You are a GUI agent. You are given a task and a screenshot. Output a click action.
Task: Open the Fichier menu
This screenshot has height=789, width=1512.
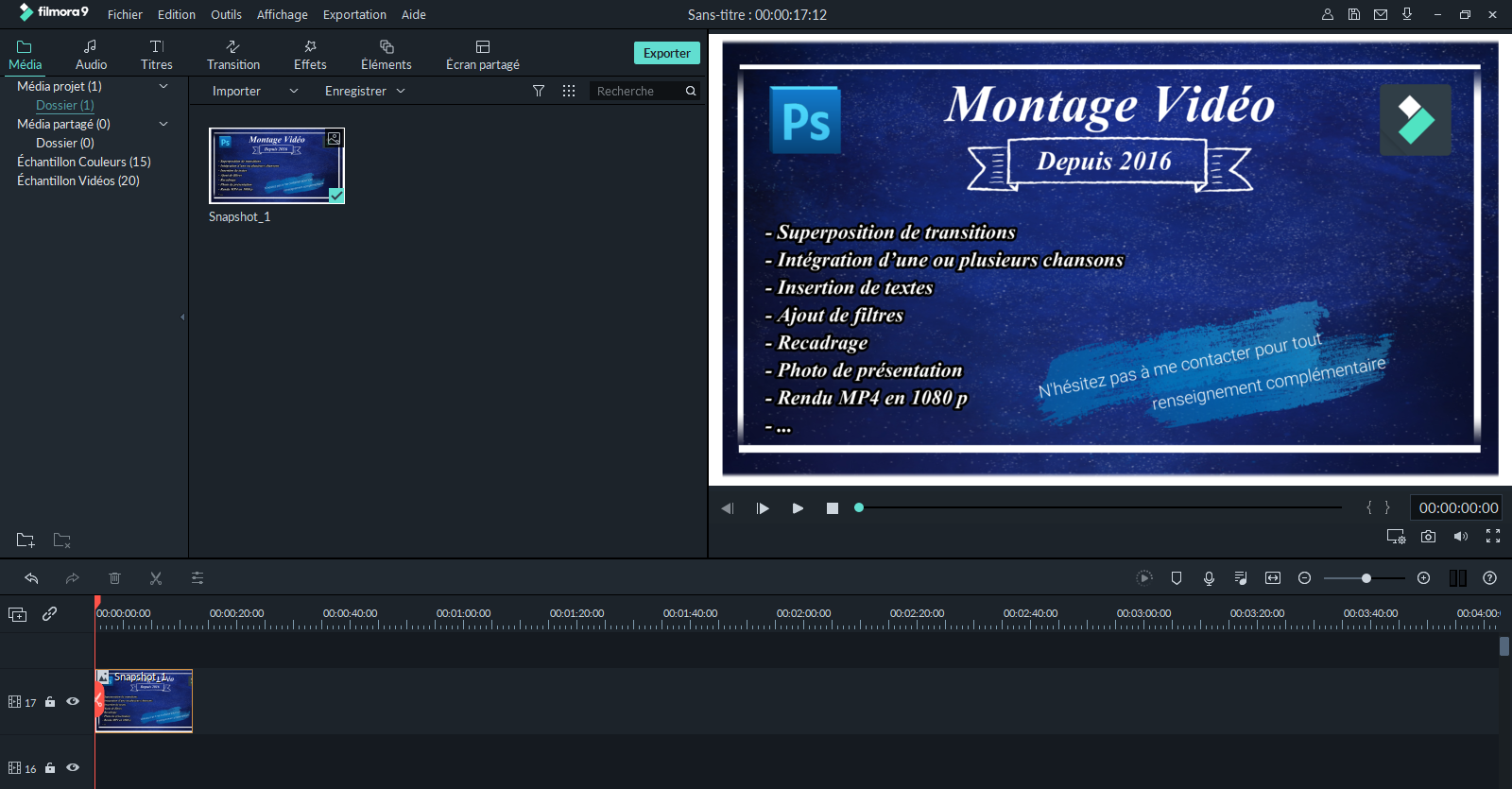click(125, 14)
